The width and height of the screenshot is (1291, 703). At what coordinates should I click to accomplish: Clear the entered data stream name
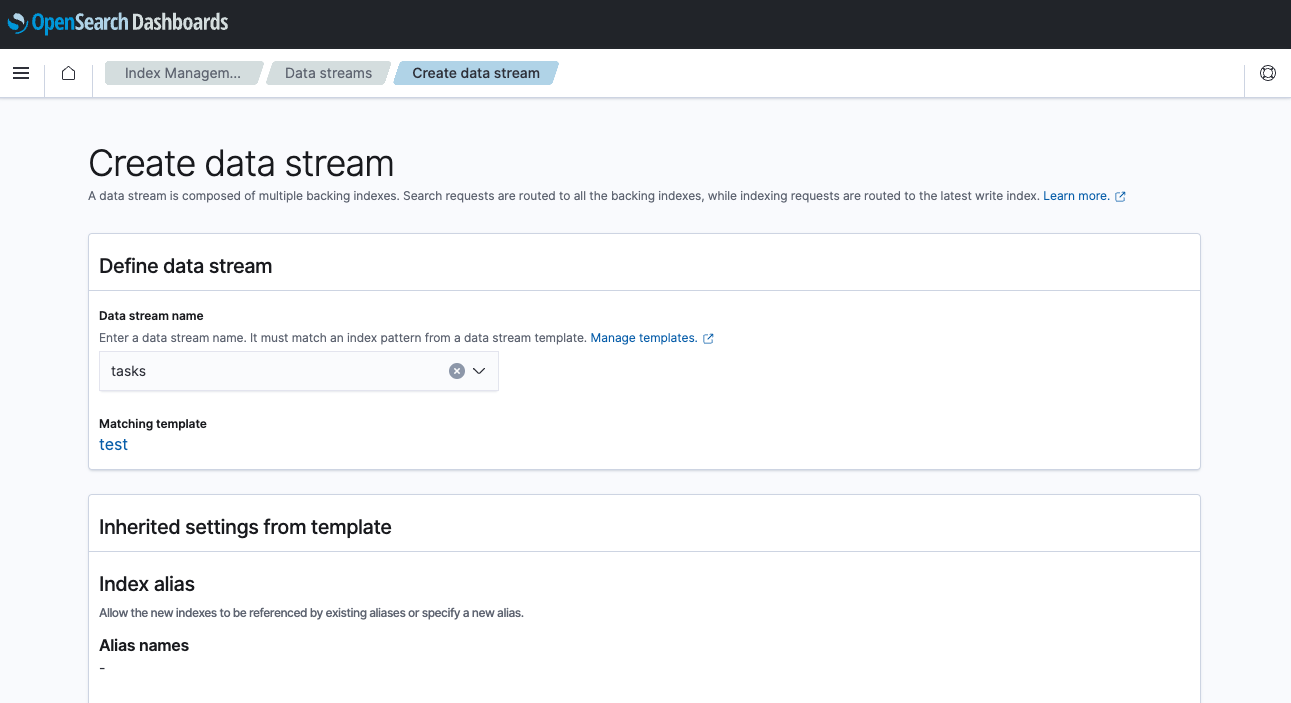(456, 370)
